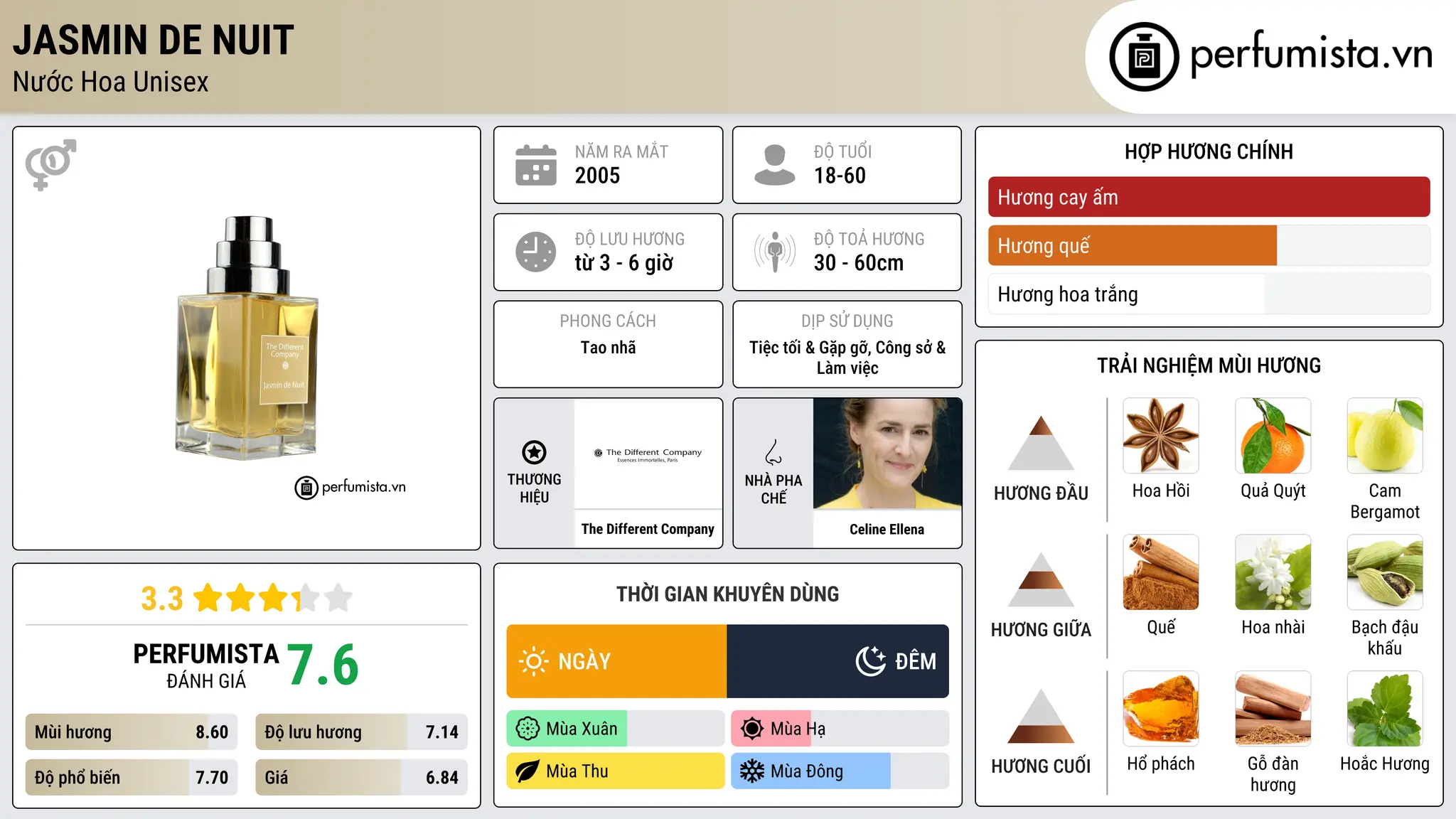This screenshot has height=819, width=1456.
Task: Click the dark blue Đêm time-of-day bar
Action: pyautogui.click(x=837, y=661)
